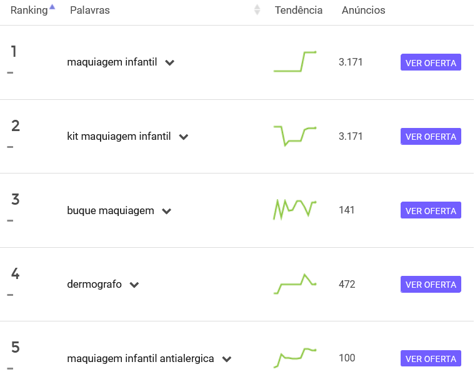Sort by Ranking column arrow
Viewport: 475px width, 387px height.
[52, 7]
